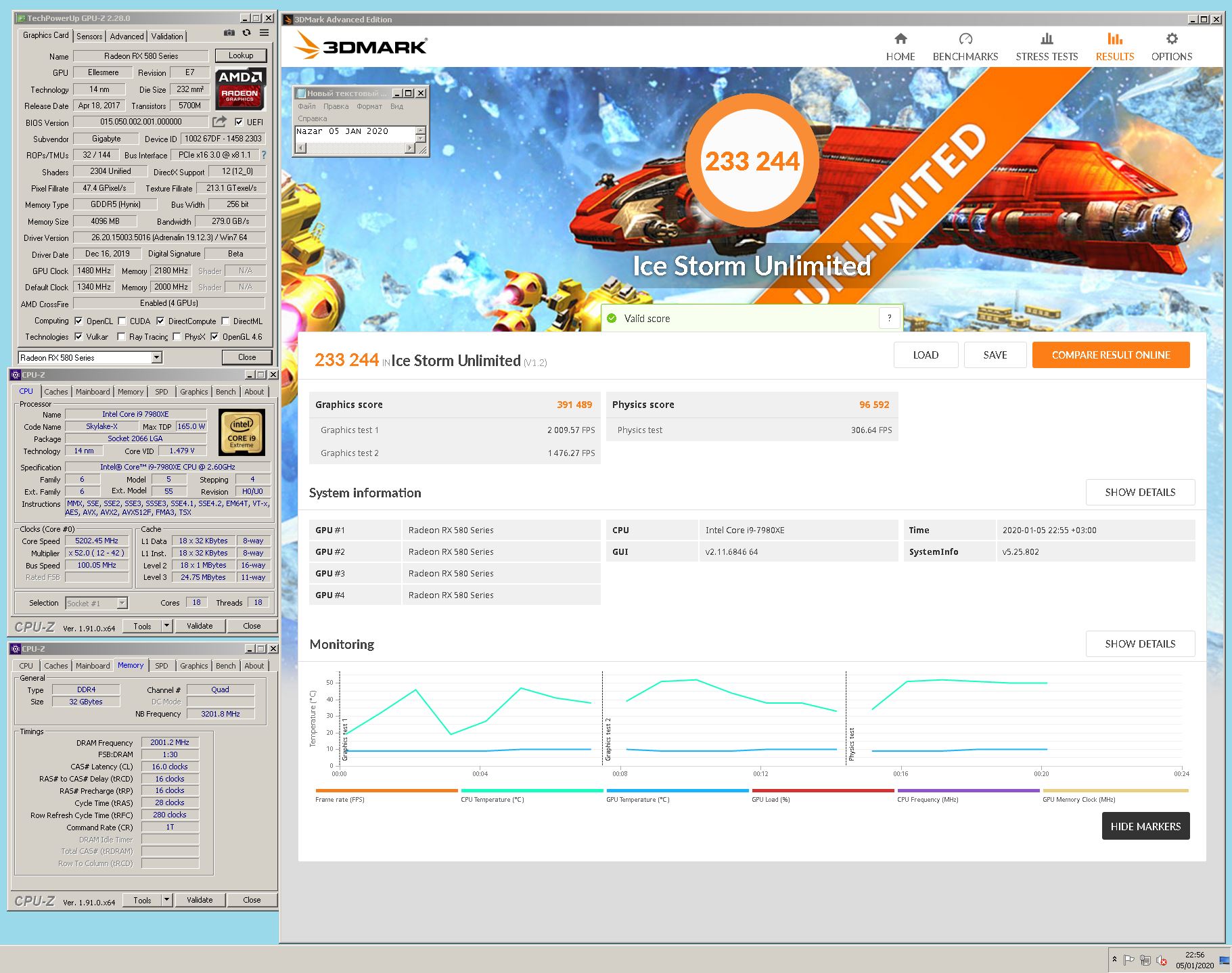The image size is (1232, 973).
Task: Click the green Valid score check icon
Action: [612, 318]
